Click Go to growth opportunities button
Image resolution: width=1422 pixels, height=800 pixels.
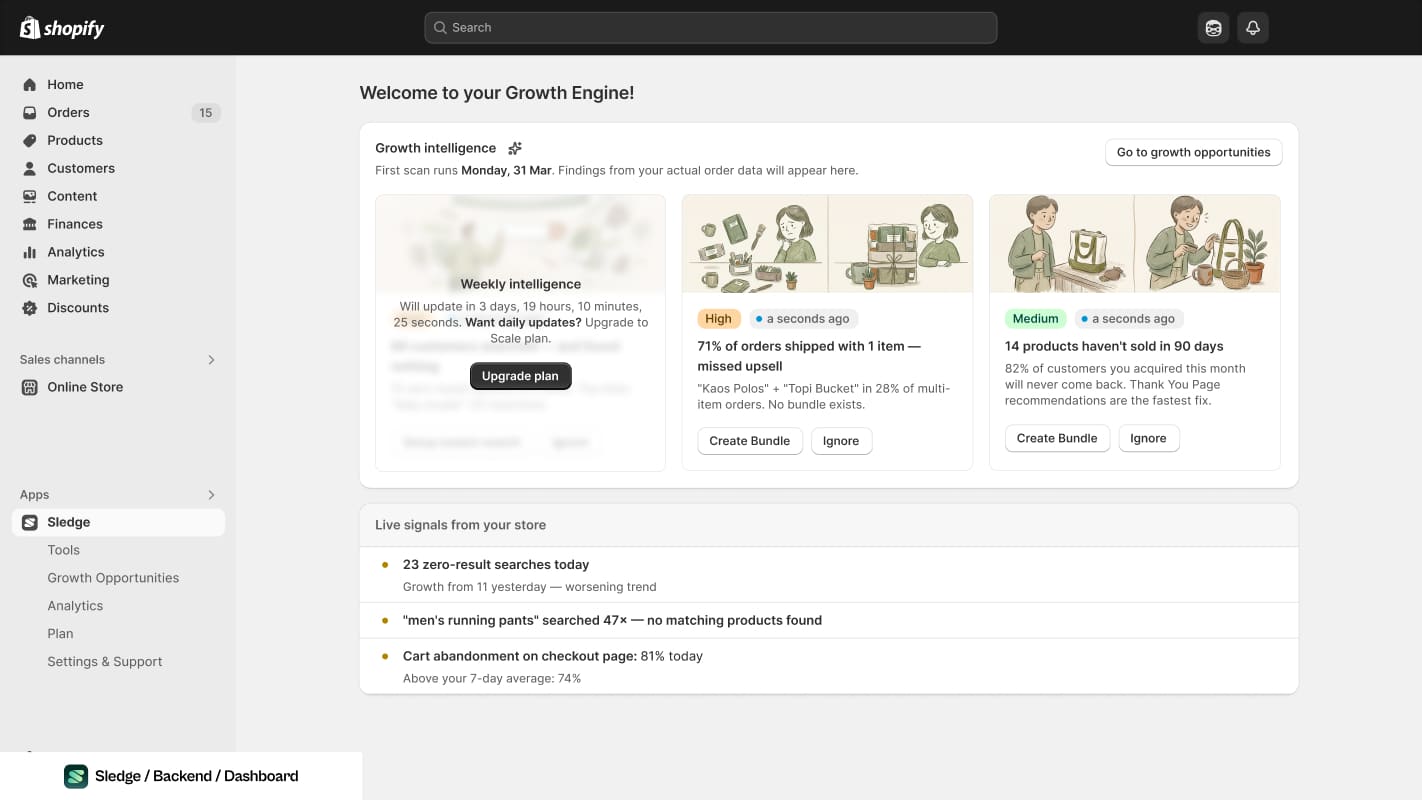pyautogui.click(x=1193, y=153)
